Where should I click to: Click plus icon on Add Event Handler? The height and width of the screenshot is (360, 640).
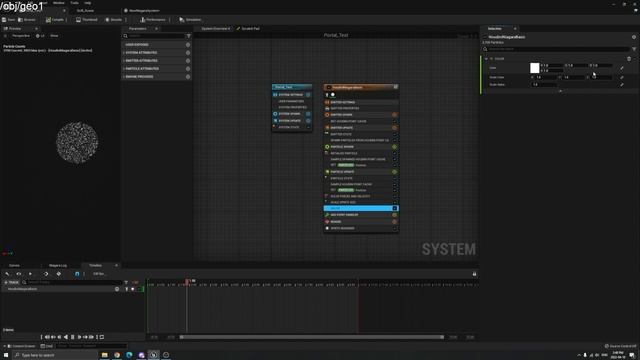(394, 215)
